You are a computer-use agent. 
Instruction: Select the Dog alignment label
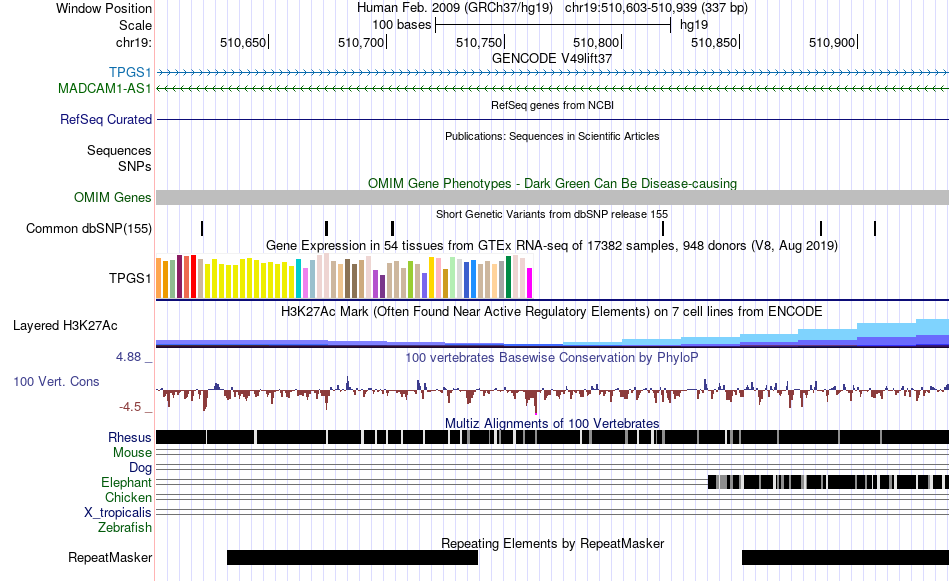141,467
